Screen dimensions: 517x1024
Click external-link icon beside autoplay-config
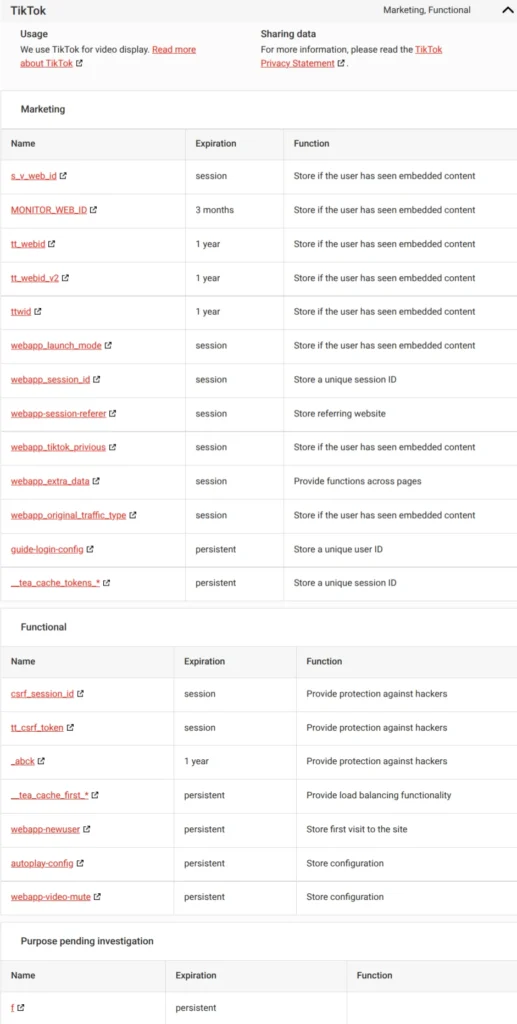[x=80, y=863]
